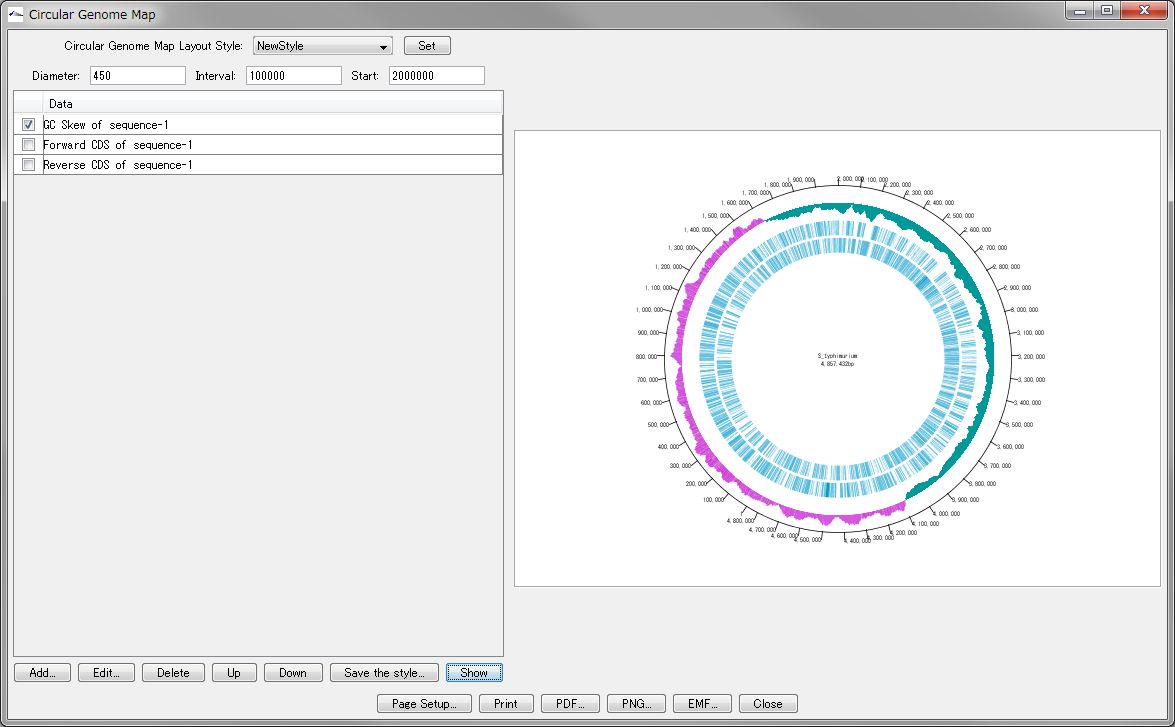Uncheck the GC Skew of sequence-1 checkbox
The width and height of the screenshot is (1175, 727).
[28, 124]
